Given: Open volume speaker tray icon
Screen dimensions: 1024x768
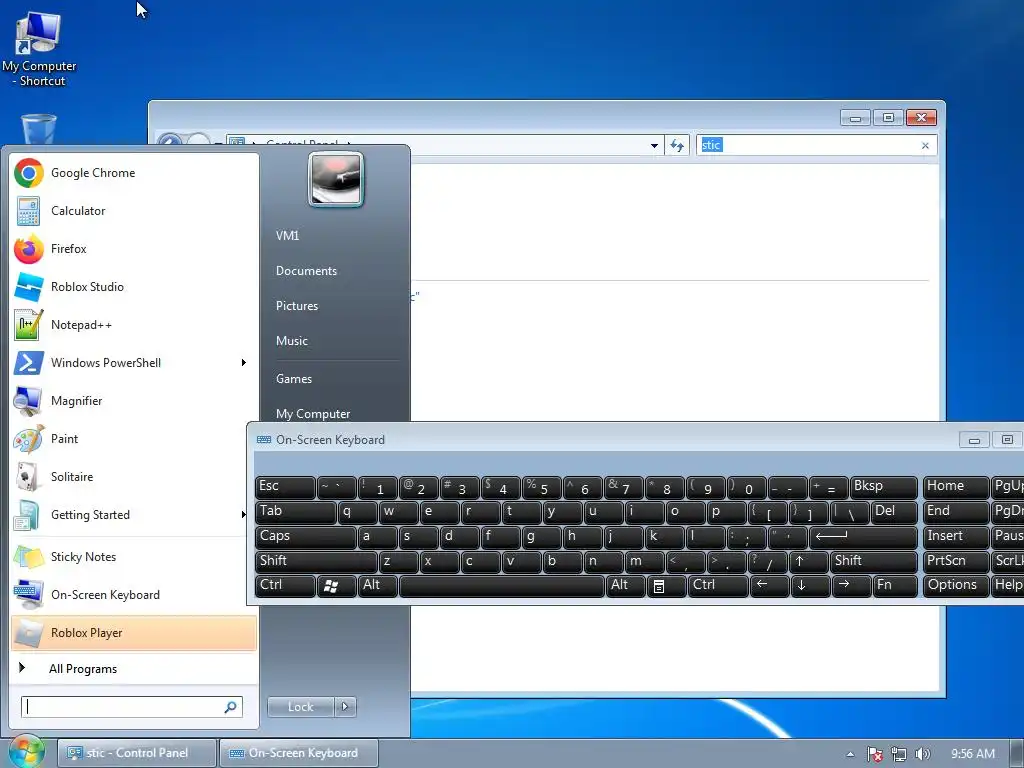Looking at the screenshot, I should tap(922, 754).
